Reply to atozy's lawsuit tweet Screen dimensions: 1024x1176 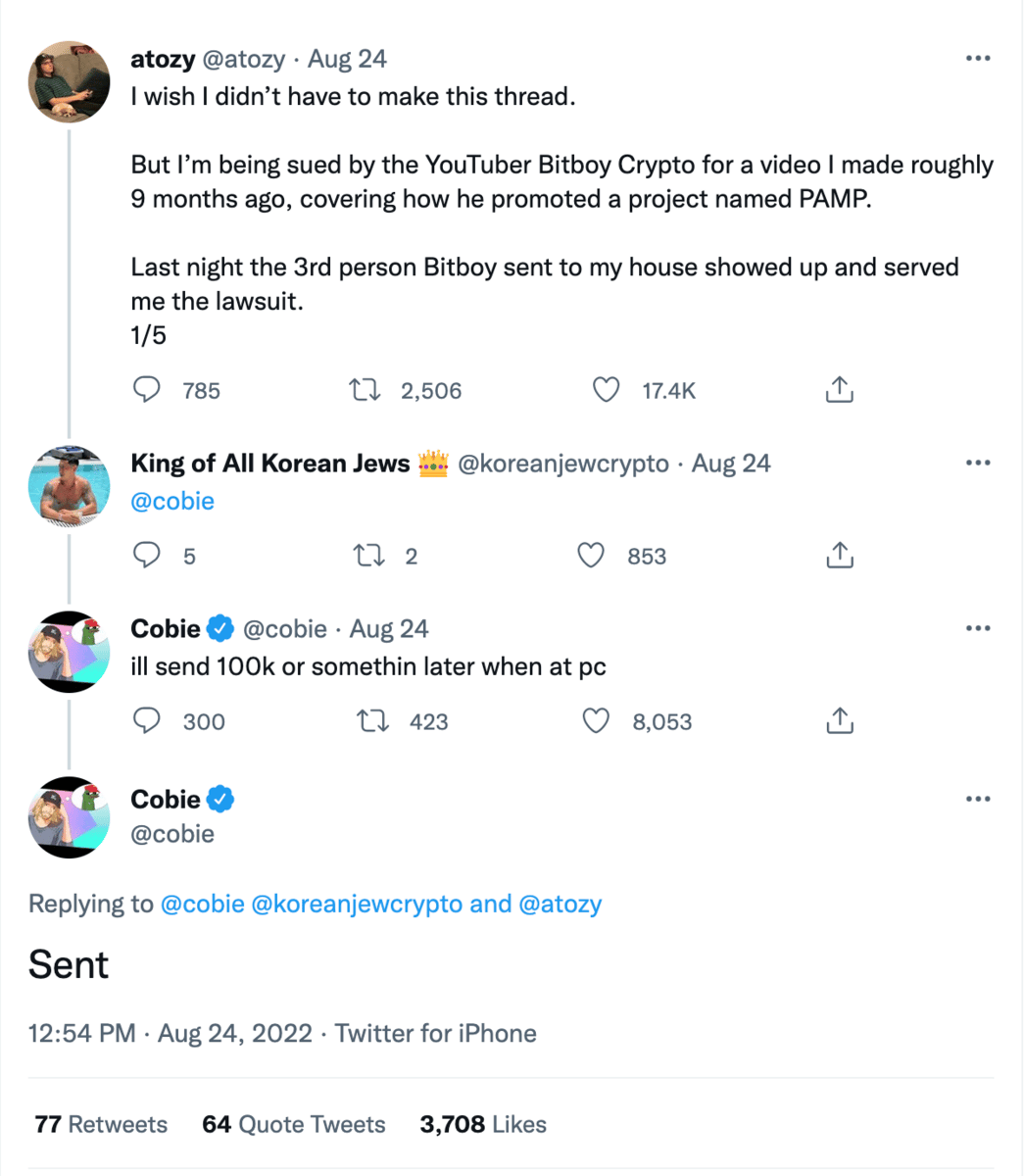click(147, 390)
